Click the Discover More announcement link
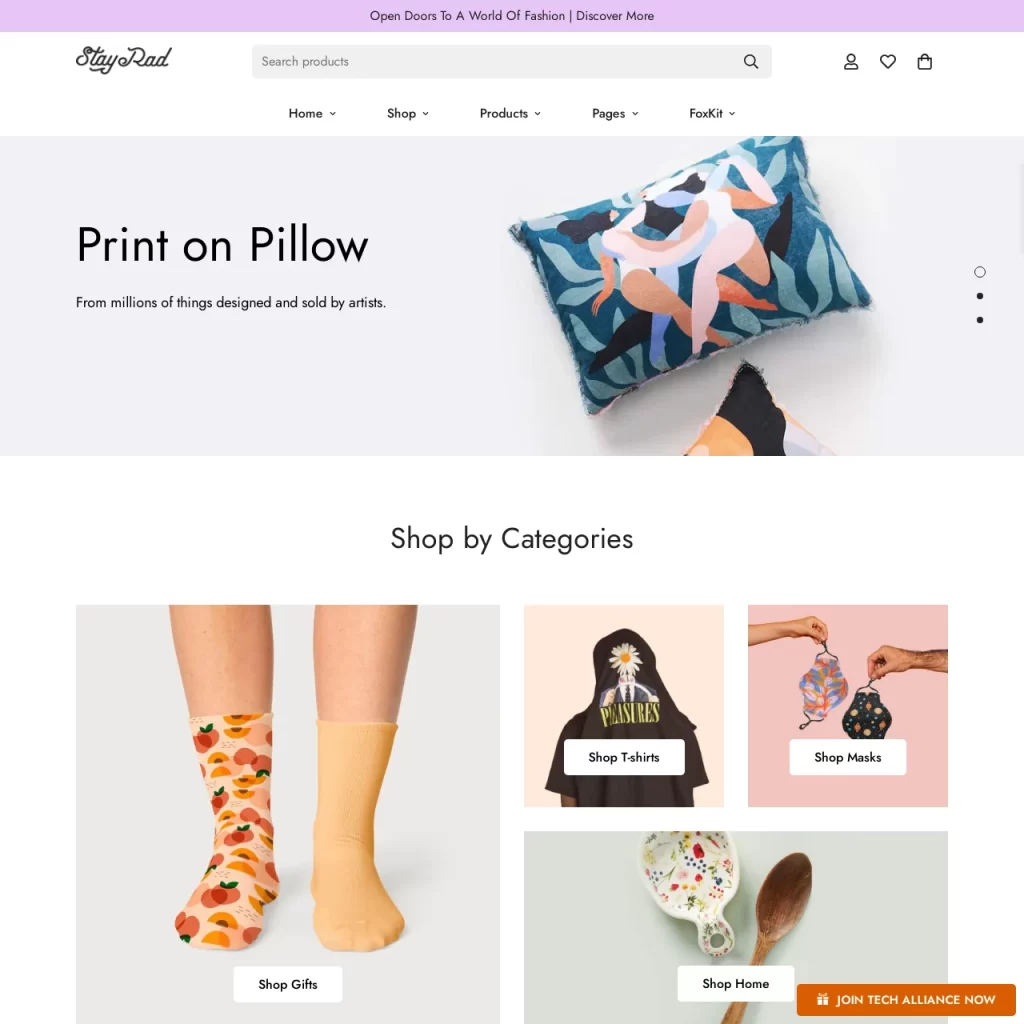 click(615, 16)
